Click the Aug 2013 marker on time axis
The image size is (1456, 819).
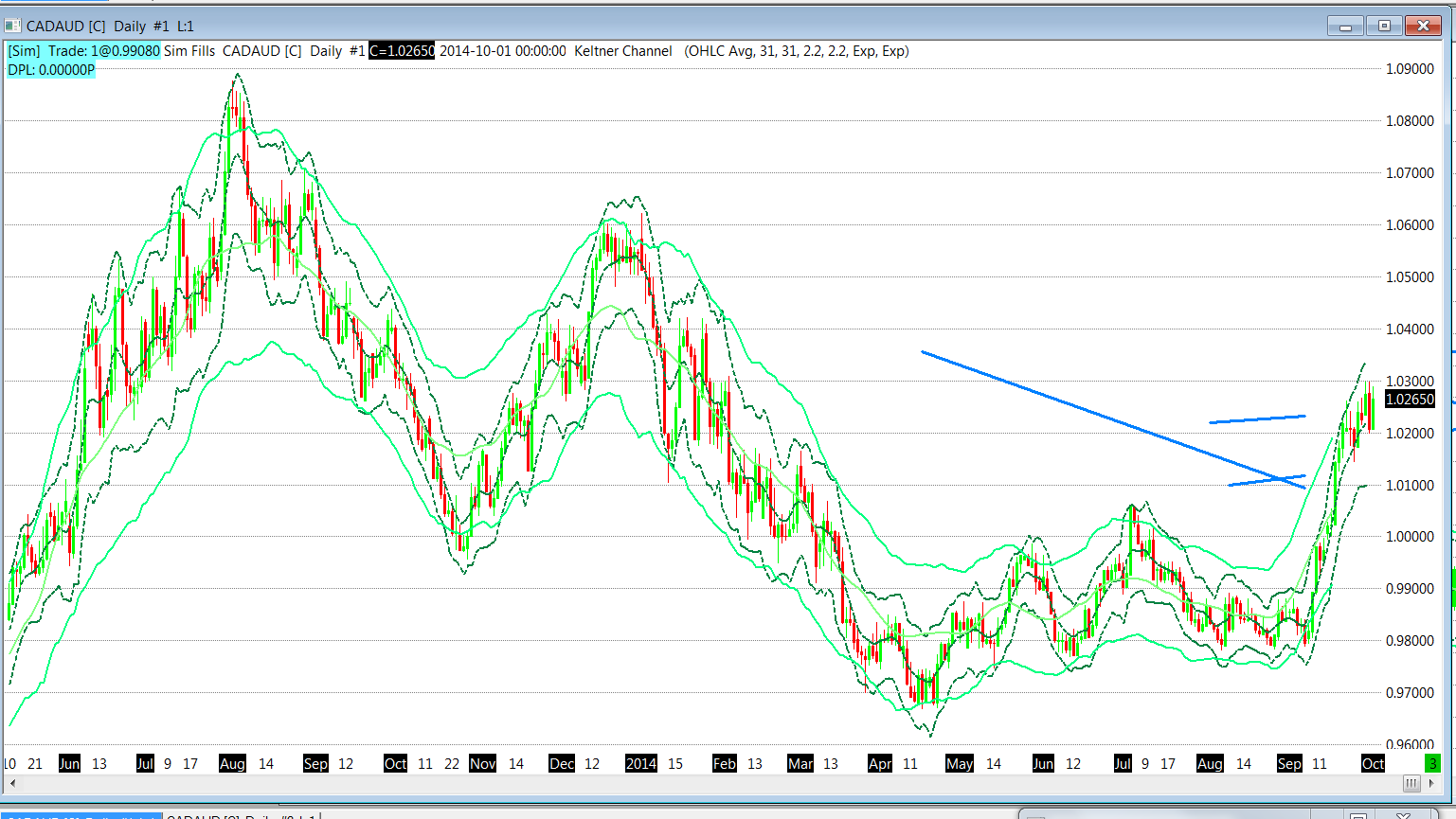click(x=232, y=763)
